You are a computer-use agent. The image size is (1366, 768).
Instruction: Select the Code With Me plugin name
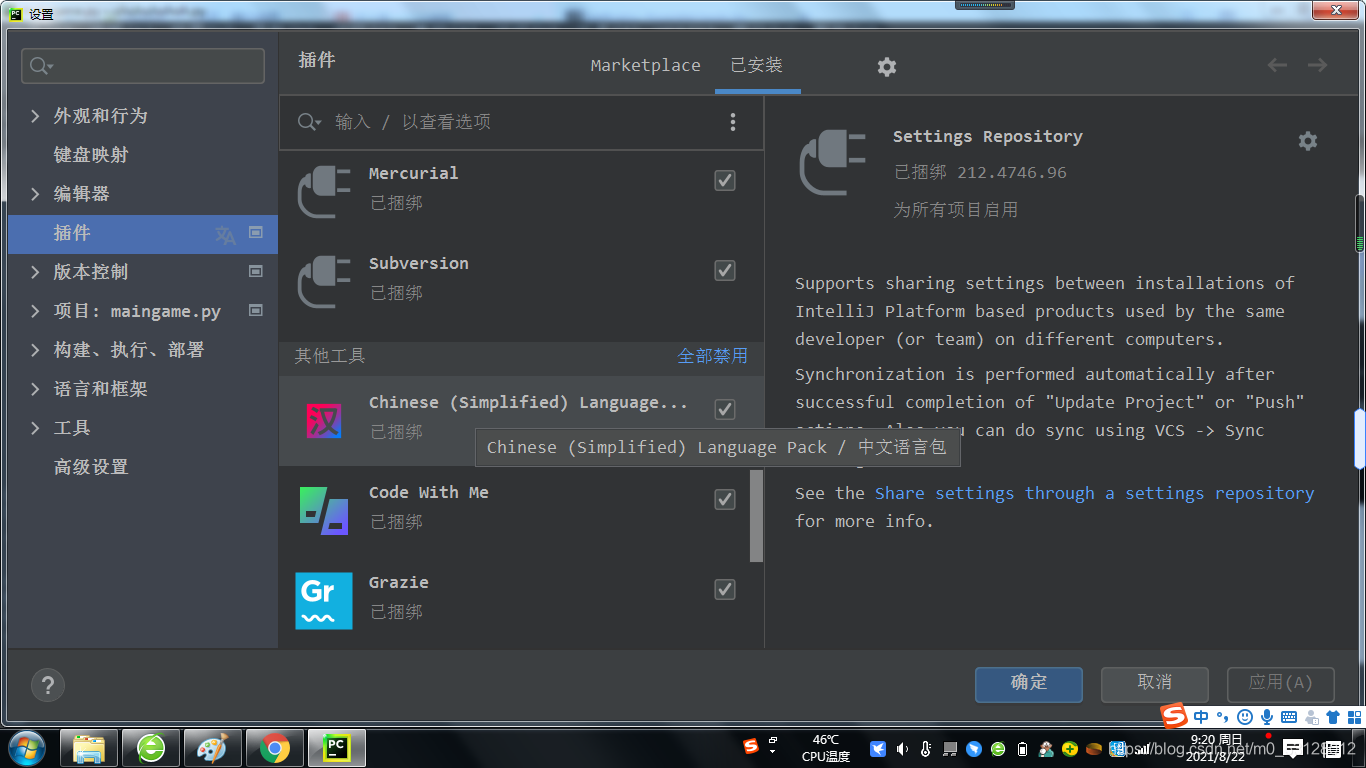click(x=429, y=492)
